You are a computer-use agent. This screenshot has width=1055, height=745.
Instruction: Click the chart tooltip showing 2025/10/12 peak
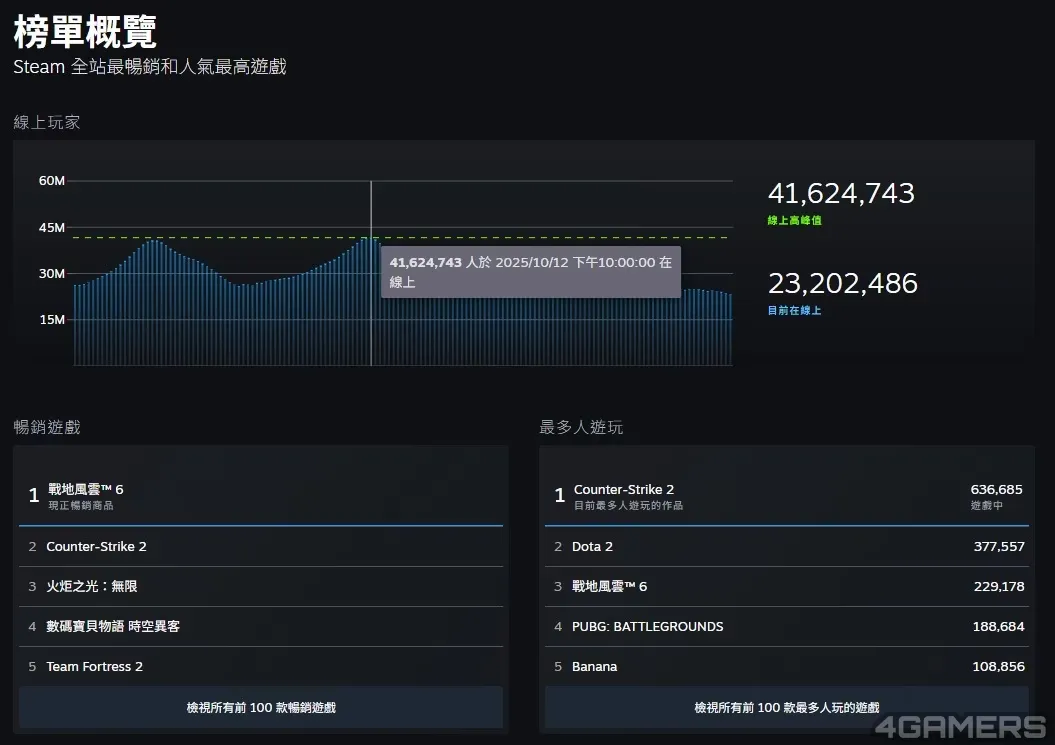pyautogui.click(x=530, y=272)
